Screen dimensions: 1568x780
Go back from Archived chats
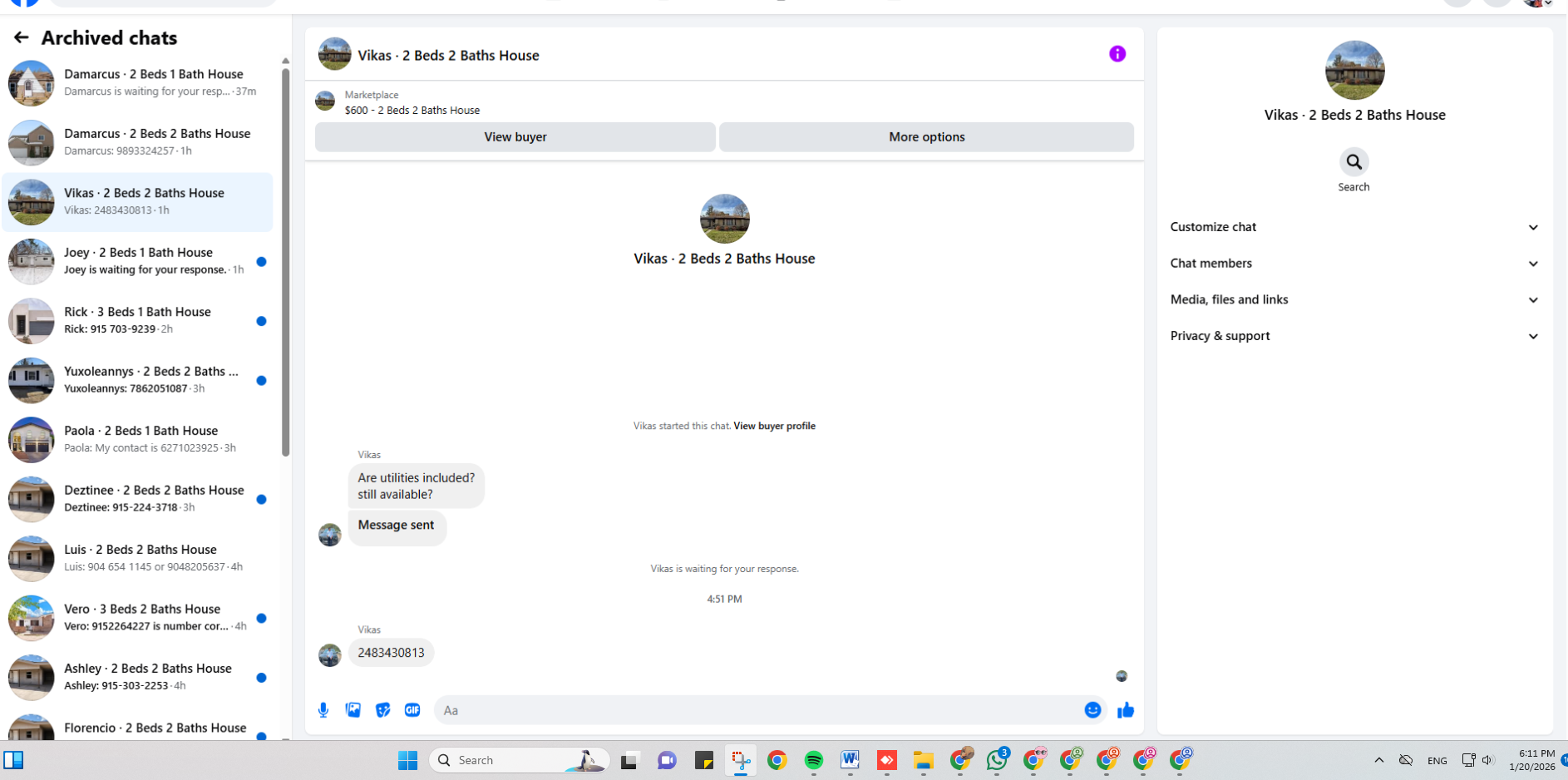[x=21, y=37]
